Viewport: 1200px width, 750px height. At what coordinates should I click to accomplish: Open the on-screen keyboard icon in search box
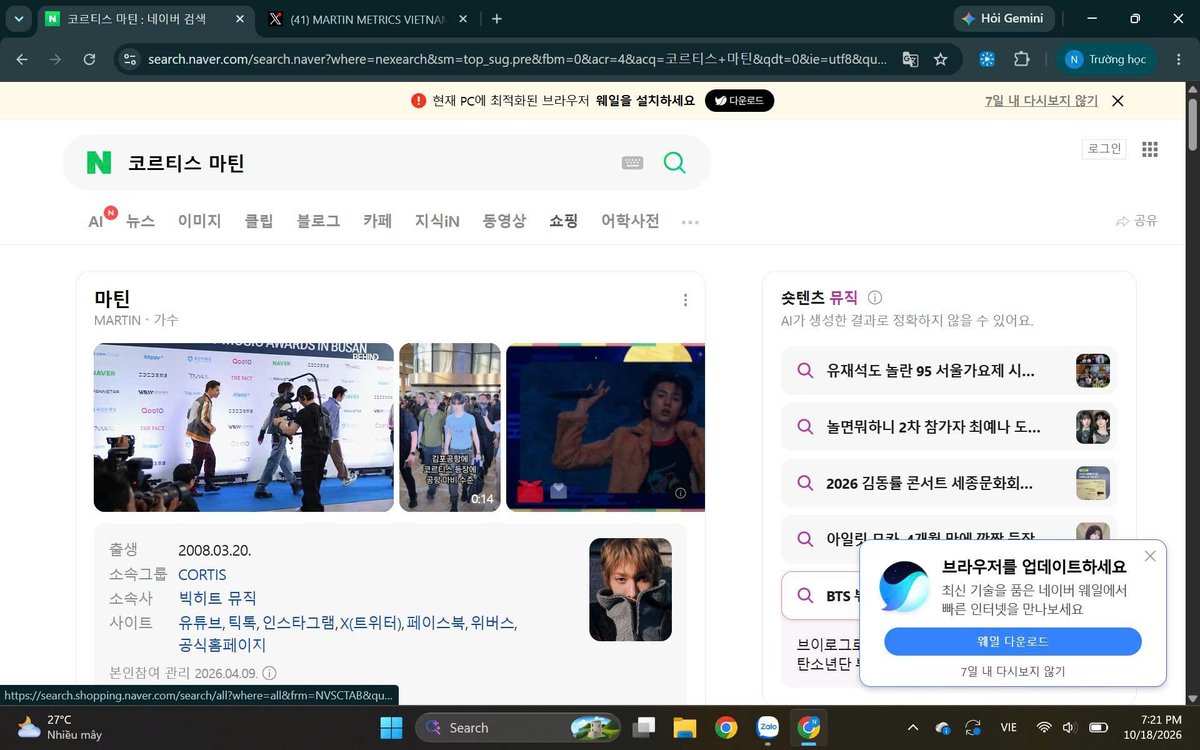click(x=632, y=163)
